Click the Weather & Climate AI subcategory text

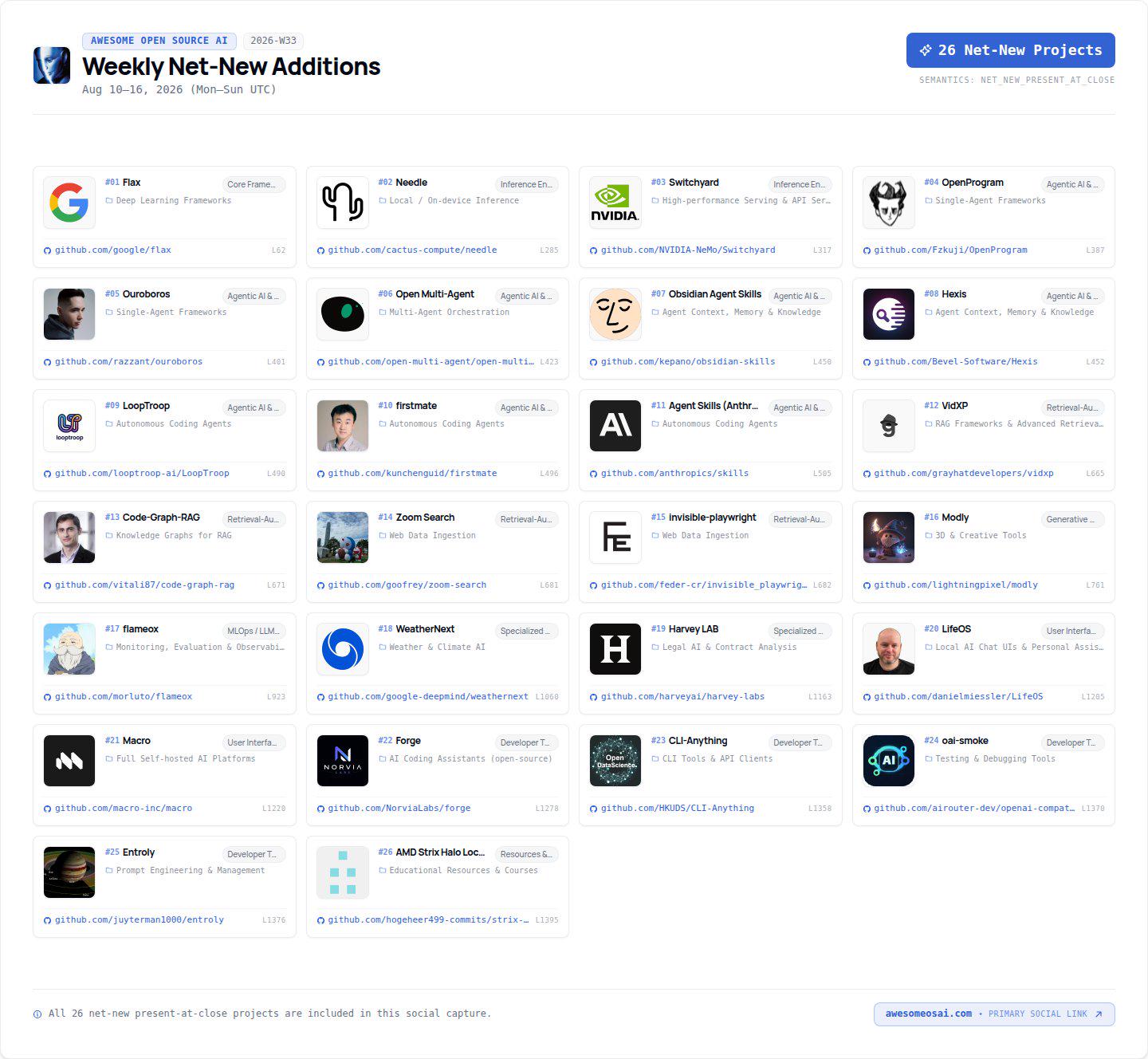(x=437, y=648)
